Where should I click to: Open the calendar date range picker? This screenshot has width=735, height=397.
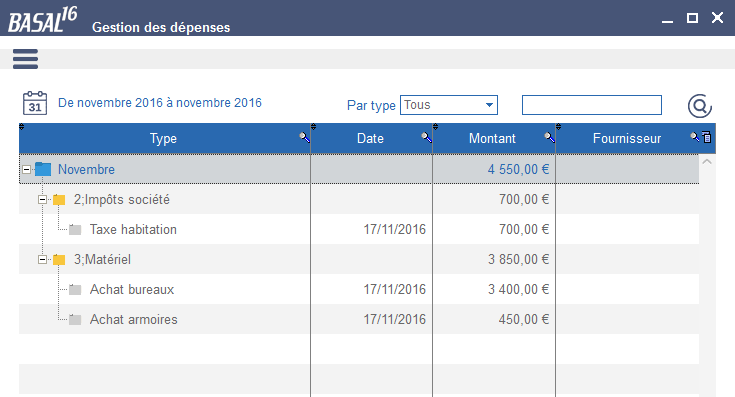(35, 103)
